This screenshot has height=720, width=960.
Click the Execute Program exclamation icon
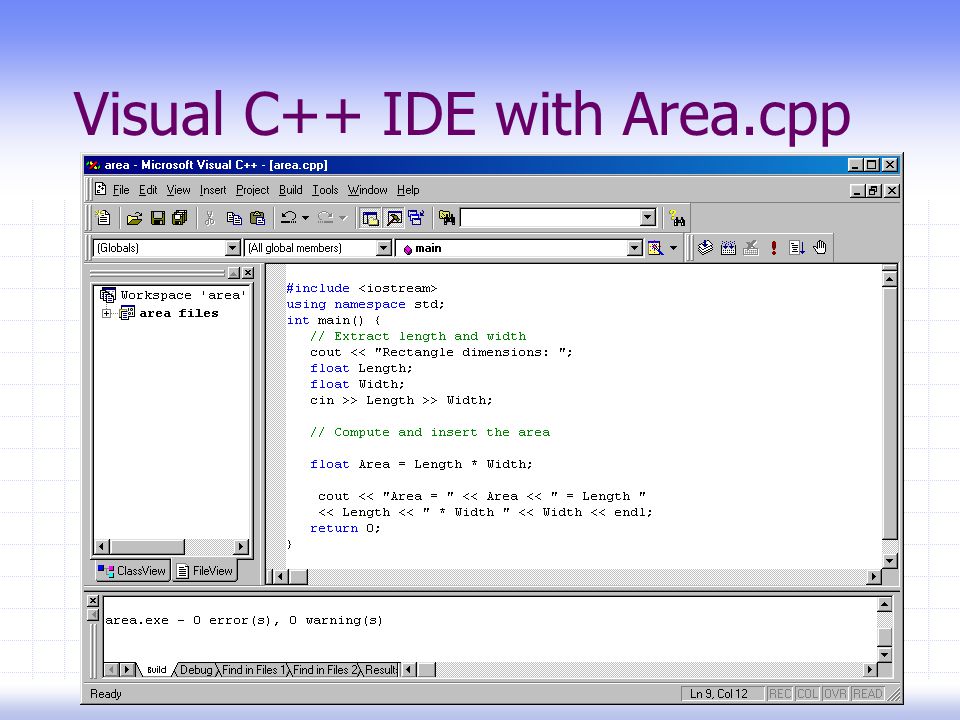pyautogui.click(x=774, y=247)
